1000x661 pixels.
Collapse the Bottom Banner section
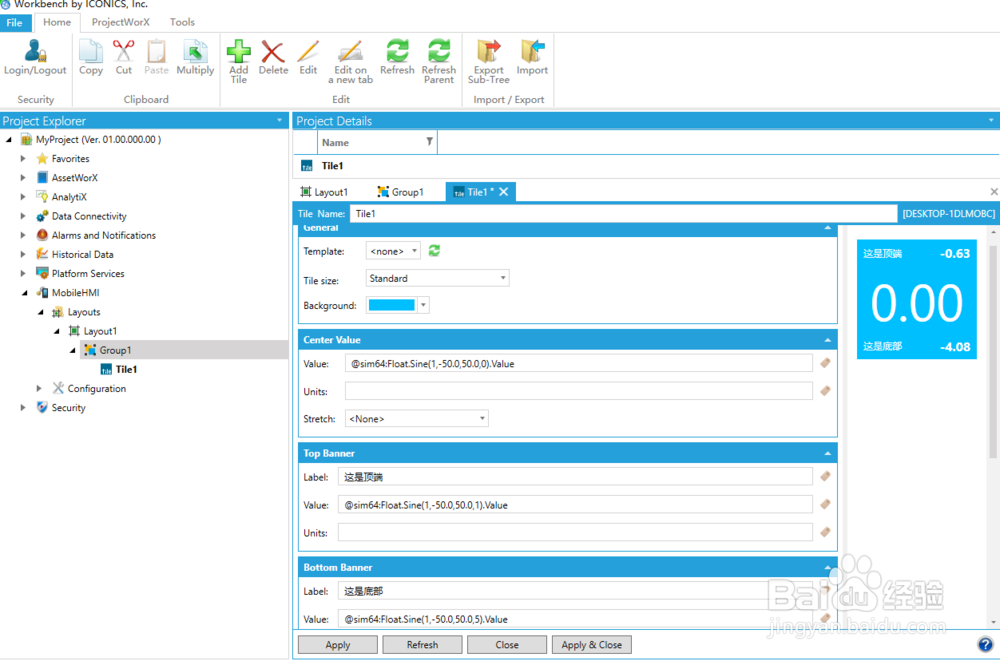coord(828,567)
